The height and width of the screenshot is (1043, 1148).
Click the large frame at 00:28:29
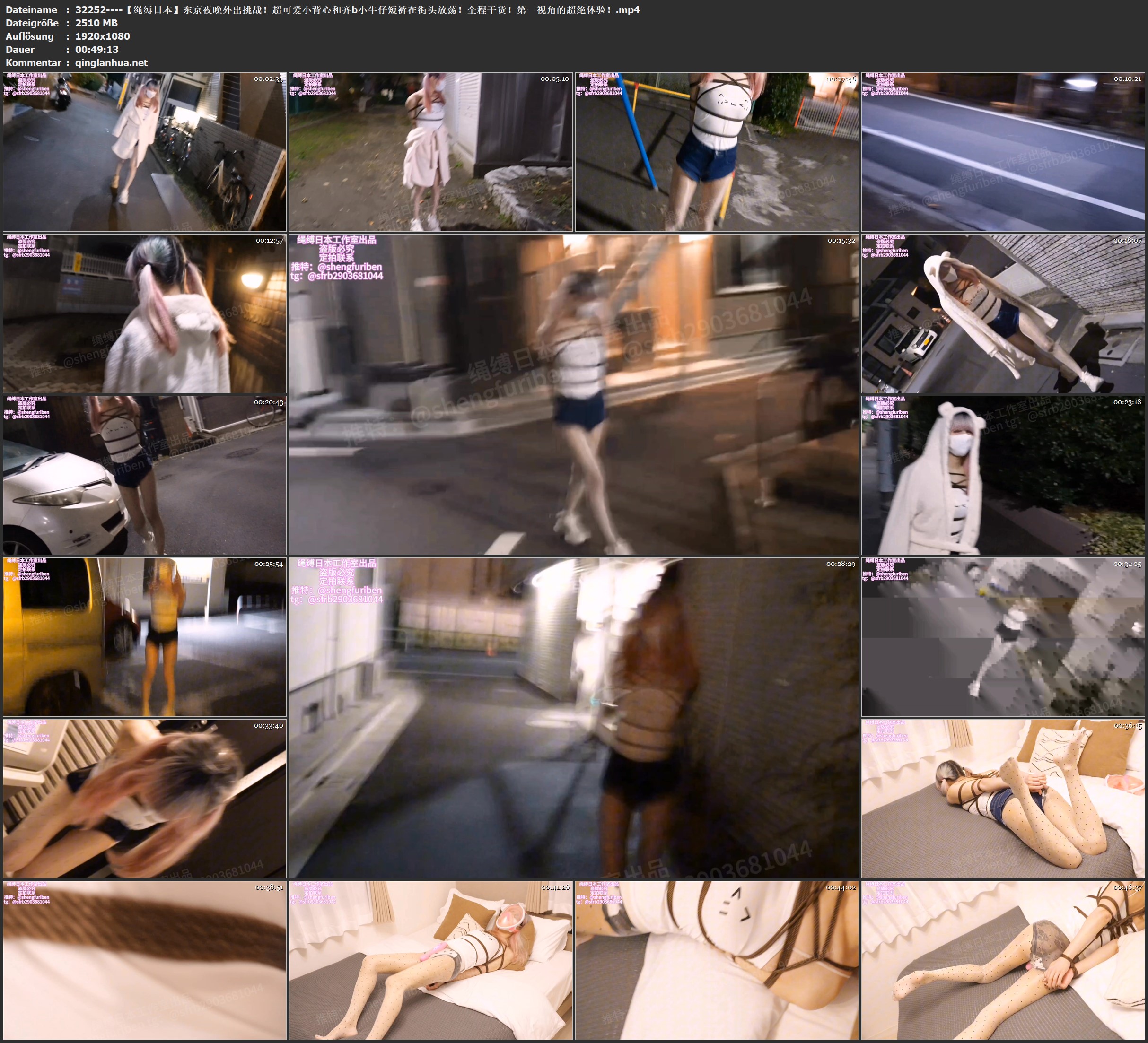(573, 717)
